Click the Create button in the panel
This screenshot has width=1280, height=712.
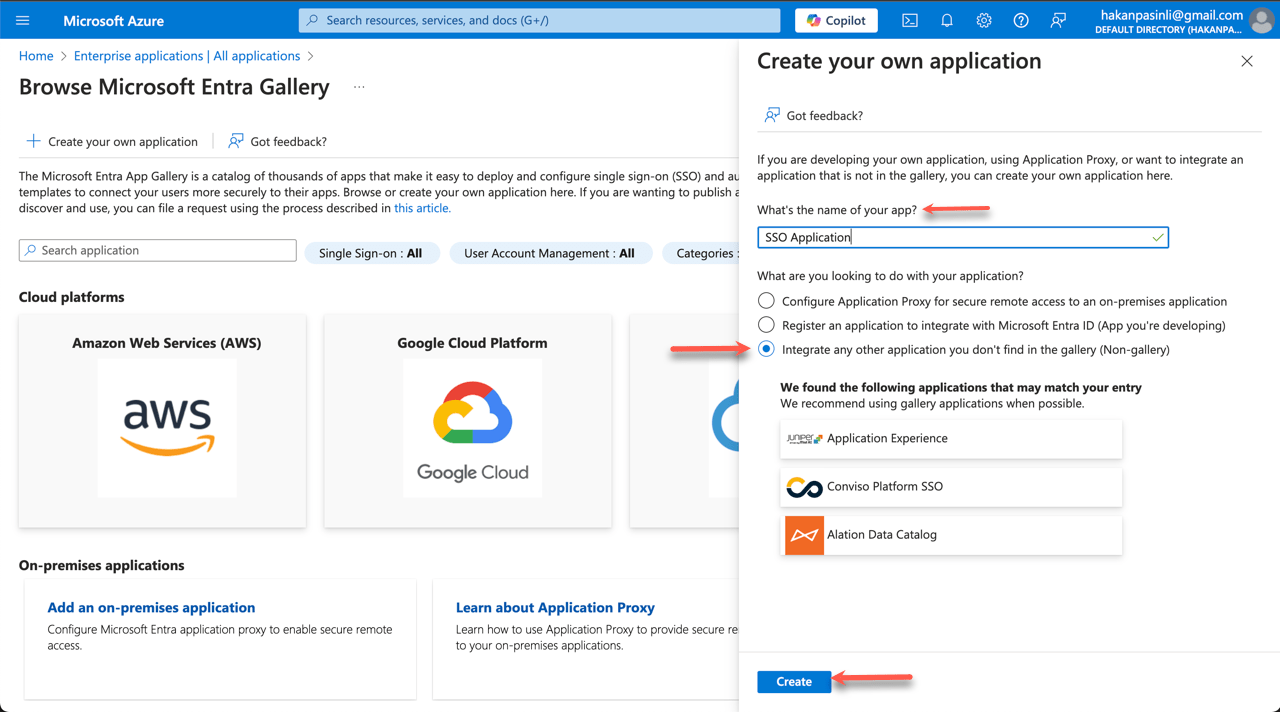(793, 681)
